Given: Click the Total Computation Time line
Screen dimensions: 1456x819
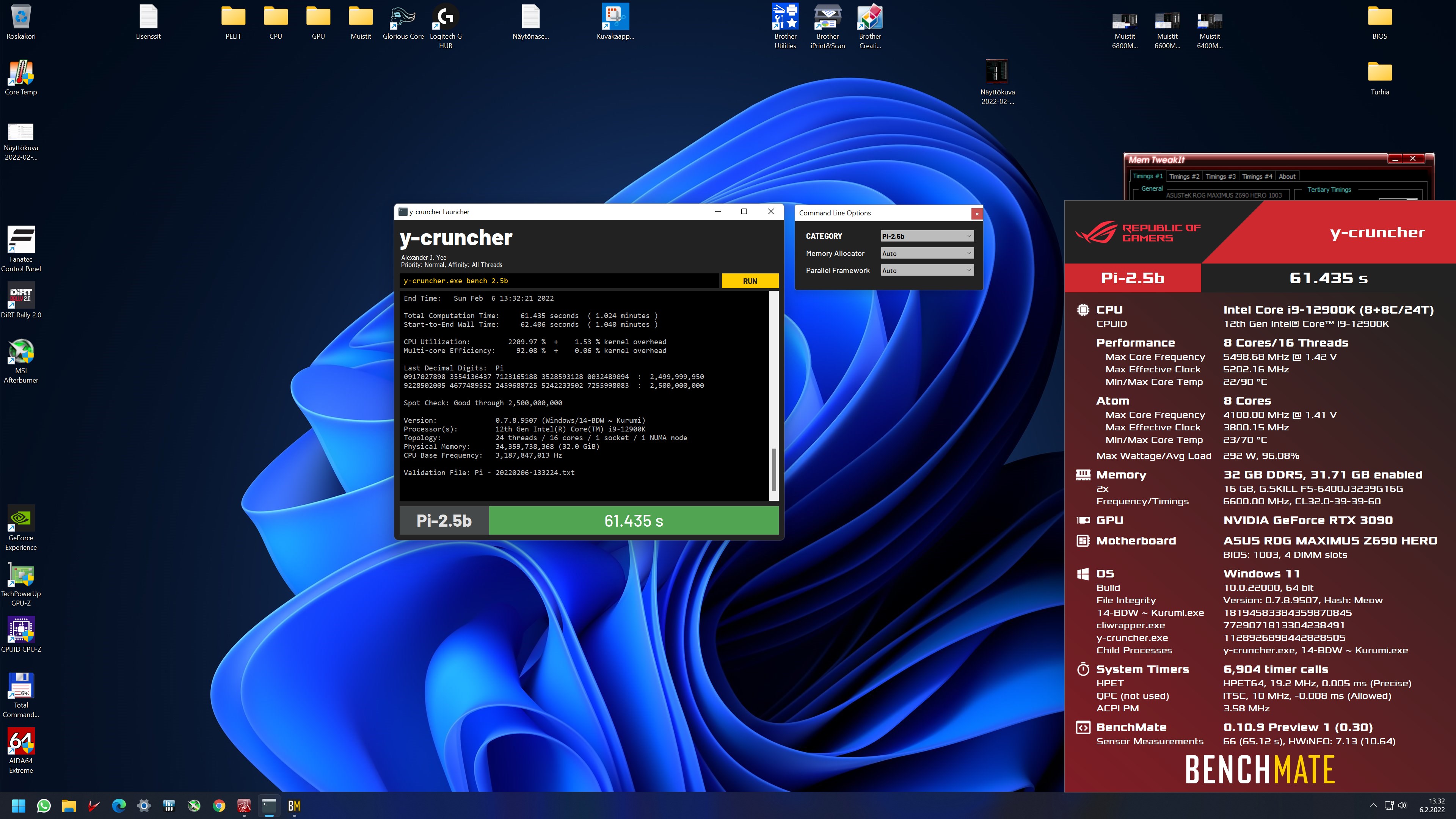Looking at the screenshot, I should [530, 316].
